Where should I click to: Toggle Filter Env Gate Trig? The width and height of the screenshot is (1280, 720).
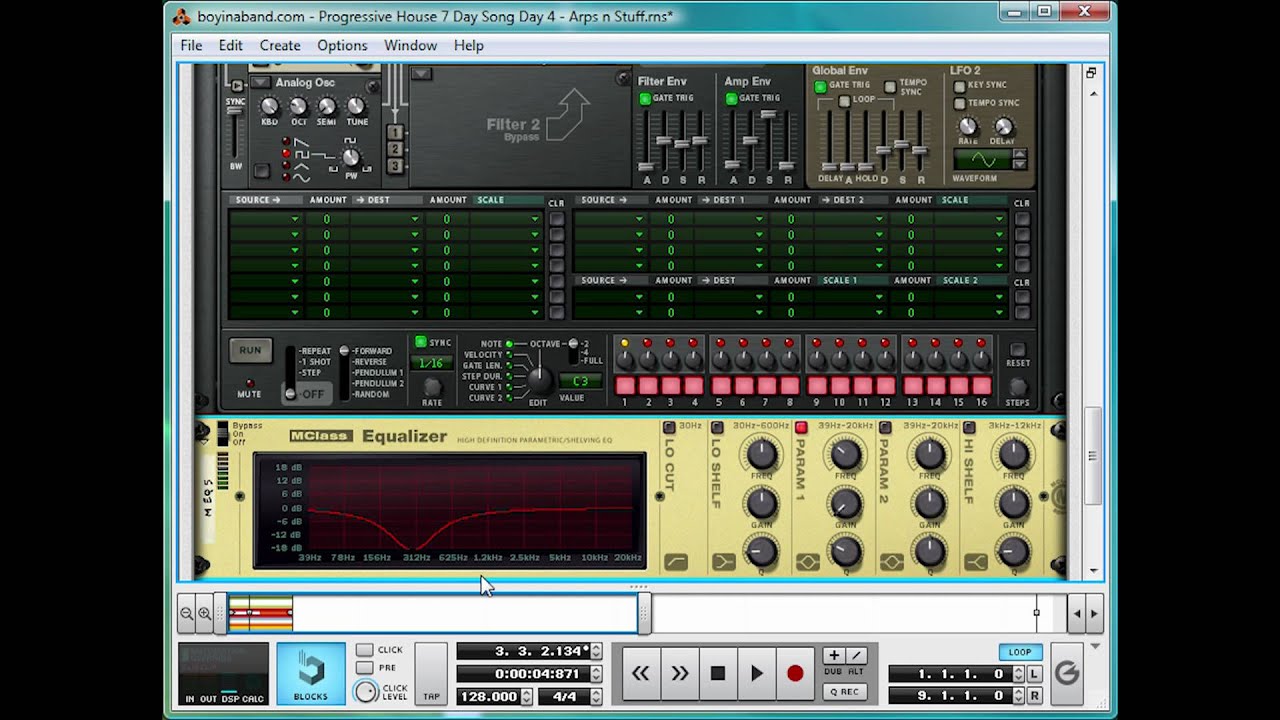(645, 98)
